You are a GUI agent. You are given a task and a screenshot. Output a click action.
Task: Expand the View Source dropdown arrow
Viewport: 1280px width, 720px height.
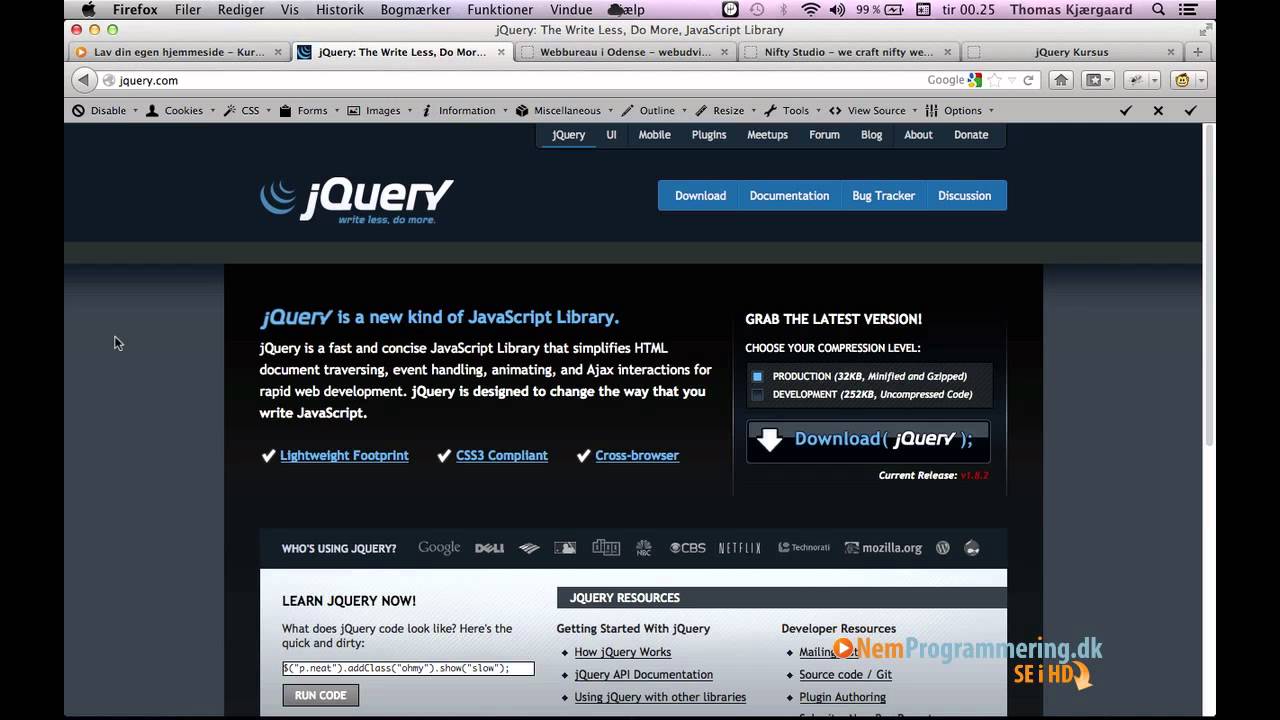[915, 111]
